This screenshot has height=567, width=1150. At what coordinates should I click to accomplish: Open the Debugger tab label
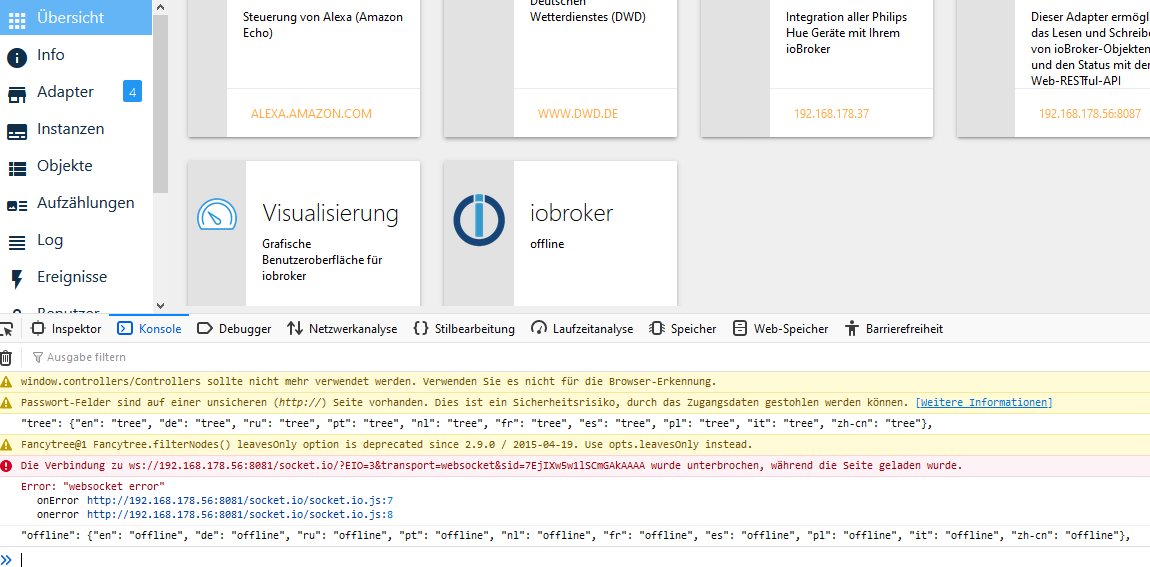tap(245, 329)
